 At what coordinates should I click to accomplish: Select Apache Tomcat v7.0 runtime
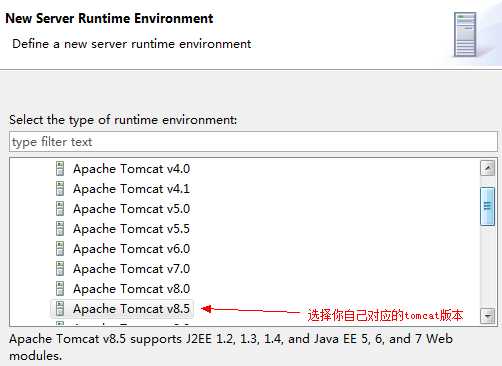[x=131, y=269]
